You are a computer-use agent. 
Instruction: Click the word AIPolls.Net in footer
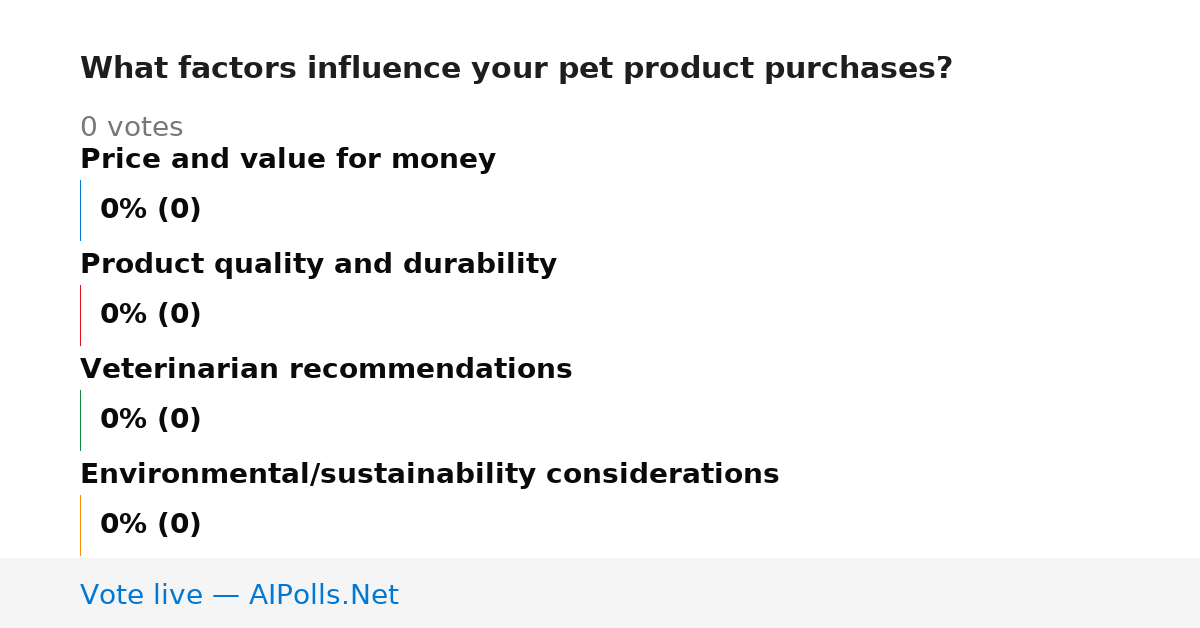323,595
